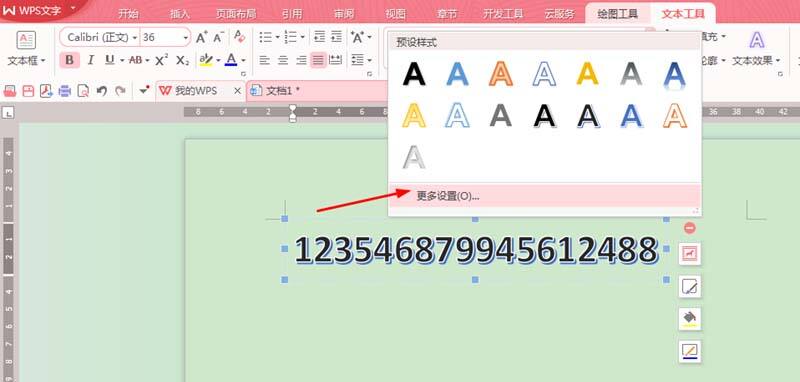This screenshot has height=382, width=800.
Task: Click the Line spacing icon
Action: (357, 60)
